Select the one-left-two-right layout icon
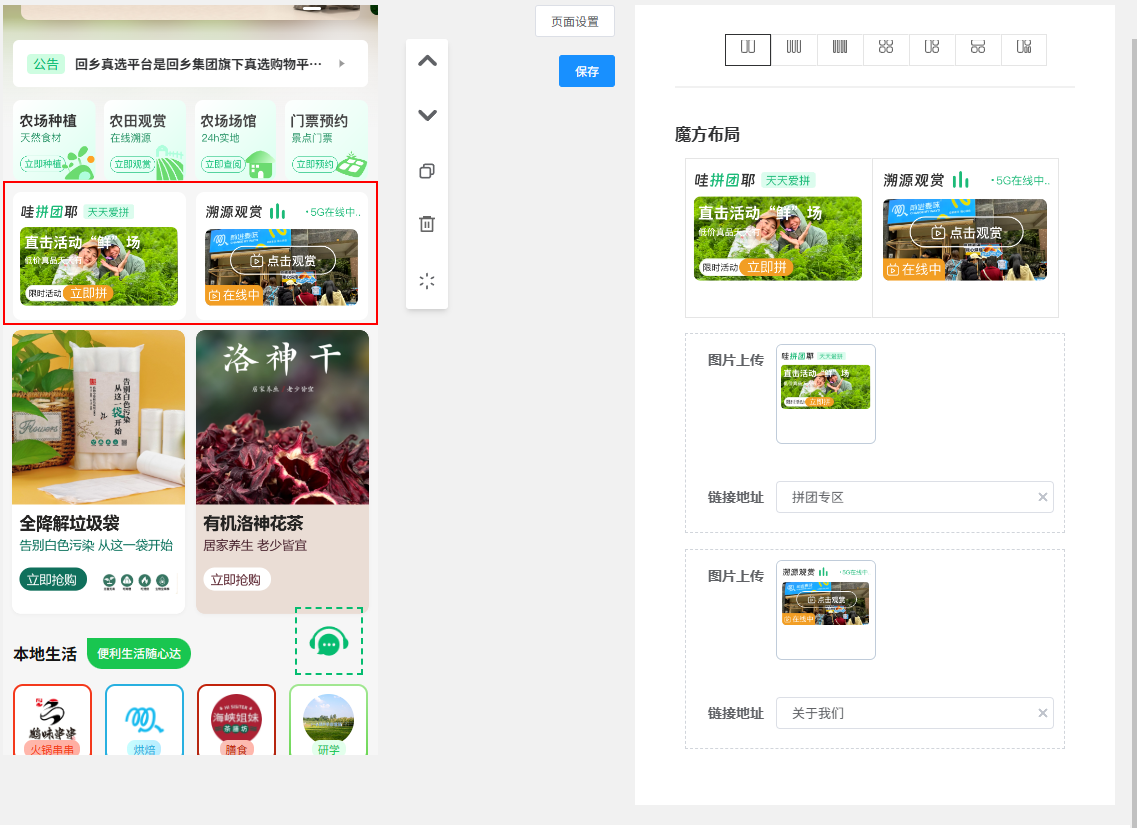This screenshot has width=1137, height=828. point(932,49)
